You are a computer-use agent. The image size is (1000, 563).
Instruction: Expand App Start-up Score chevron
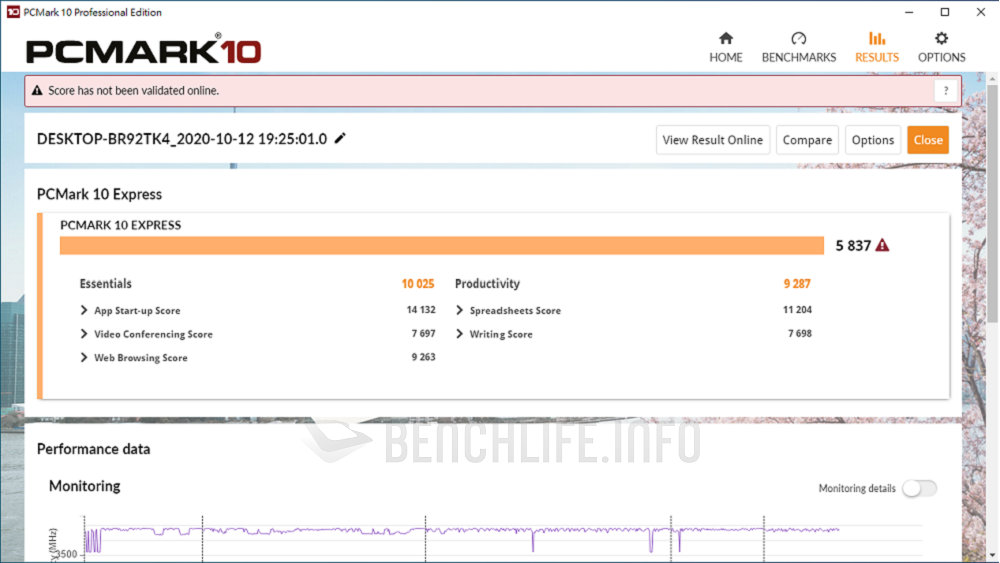pos(84,311)
